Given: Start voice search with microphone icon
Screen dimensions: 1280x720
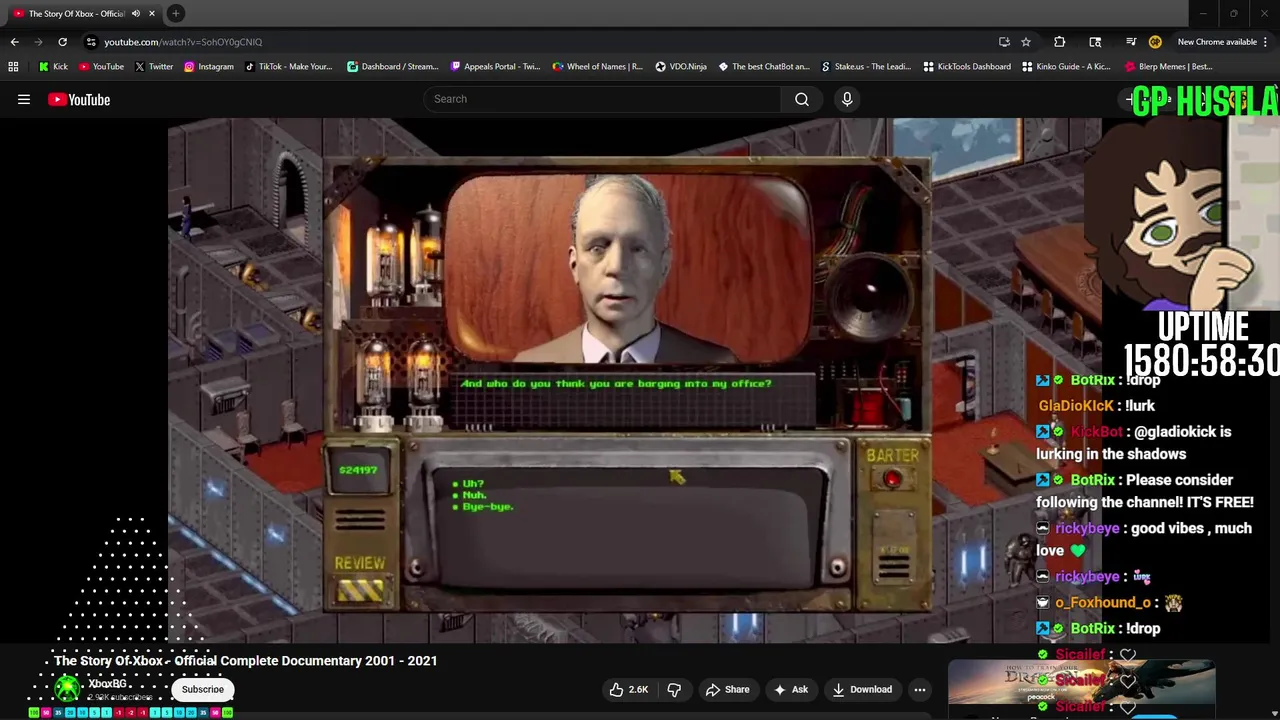Looking at the screenshot, I should click(847, 99).
